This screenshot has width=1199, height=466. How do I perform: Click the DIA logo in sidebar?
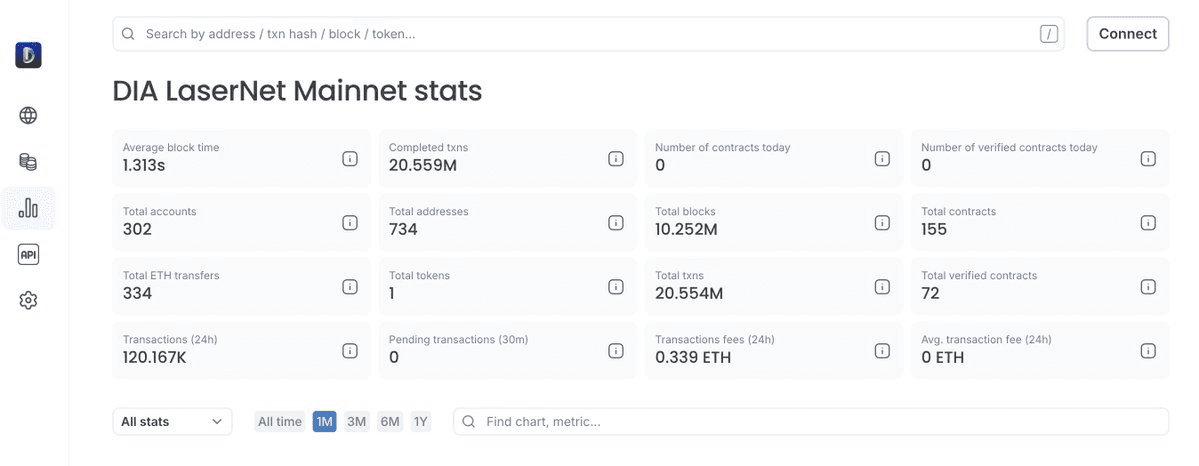[x=28, y=55]
